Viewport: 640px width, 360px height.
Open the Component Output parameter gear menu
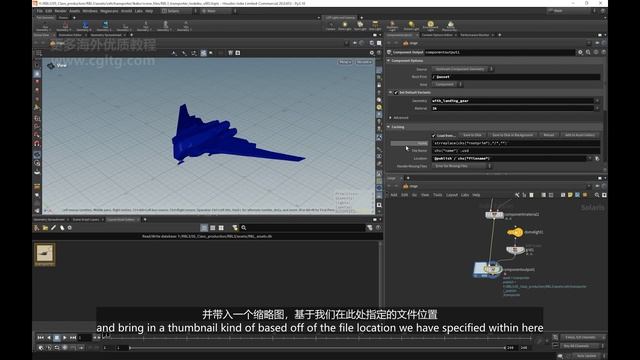pyautogui.click(x=580, y=52)
